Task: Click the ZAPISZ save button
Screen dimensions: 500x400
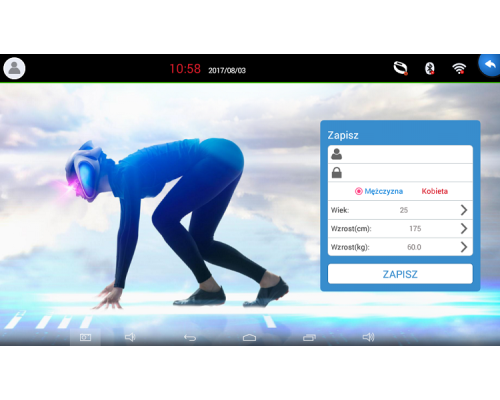Action: (400, 274)
